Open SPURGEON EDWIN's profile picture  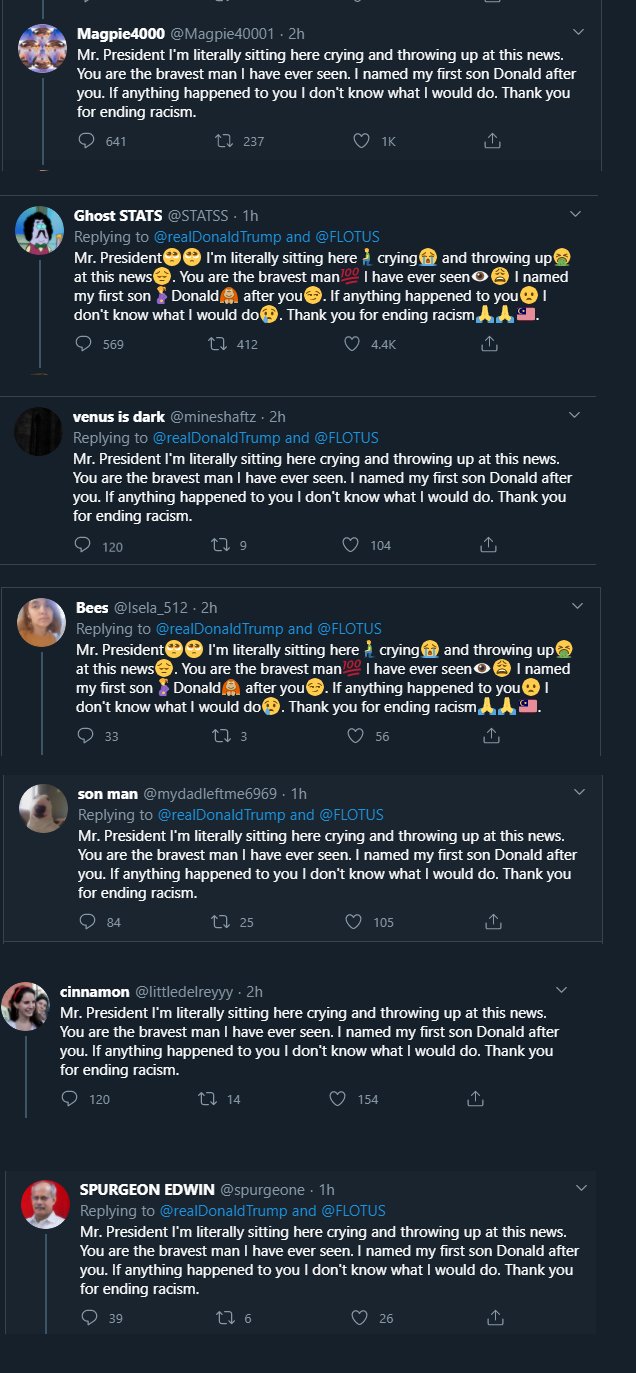point(46,1205)
